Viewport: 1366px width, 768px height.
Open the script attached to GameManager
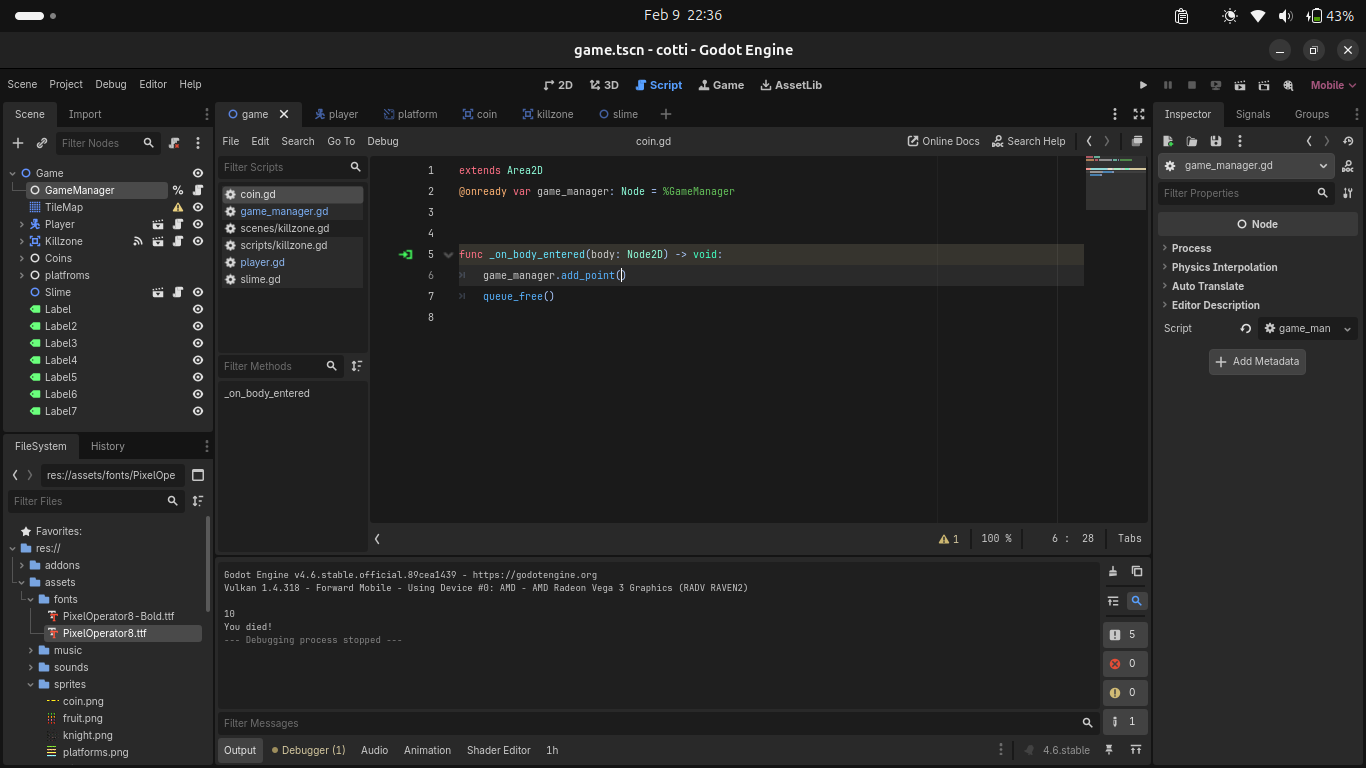pos(198,190)
